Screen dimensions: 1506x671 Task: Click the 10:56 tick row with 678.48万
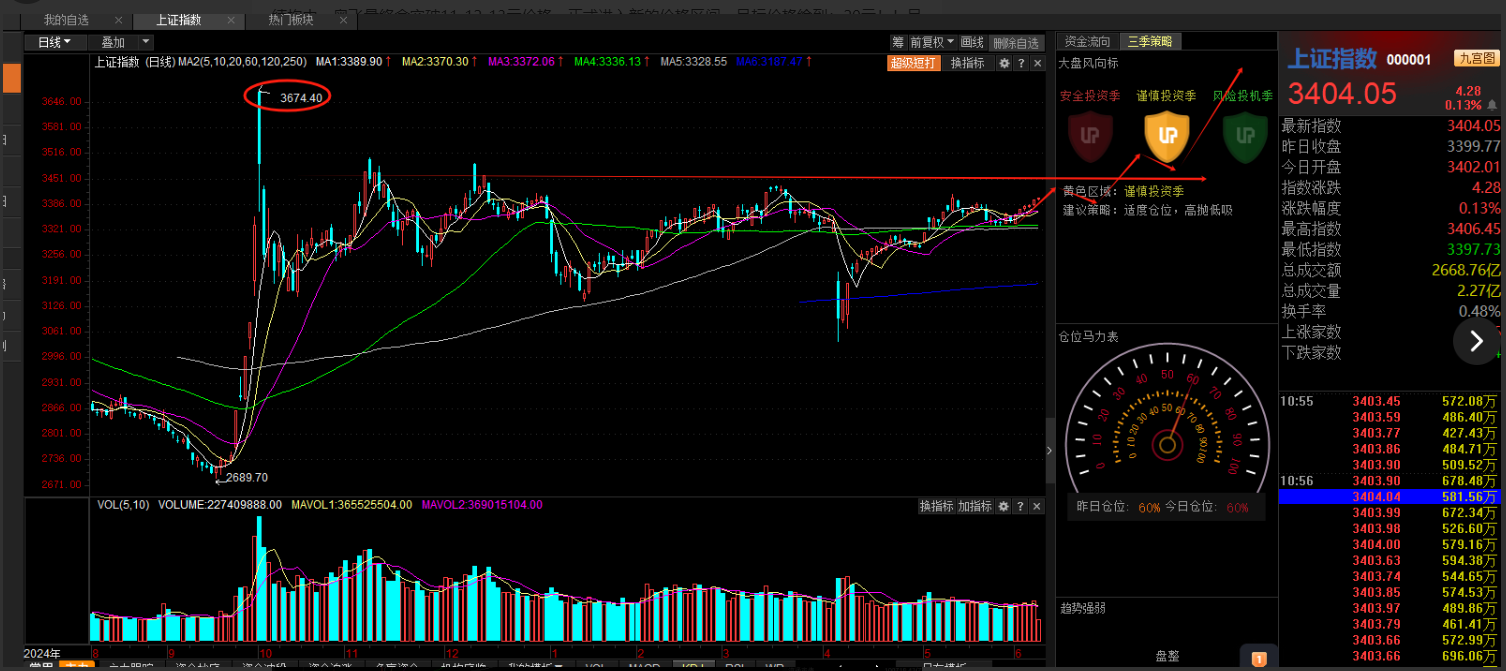pyautogui.click(x=1392, y=481)
